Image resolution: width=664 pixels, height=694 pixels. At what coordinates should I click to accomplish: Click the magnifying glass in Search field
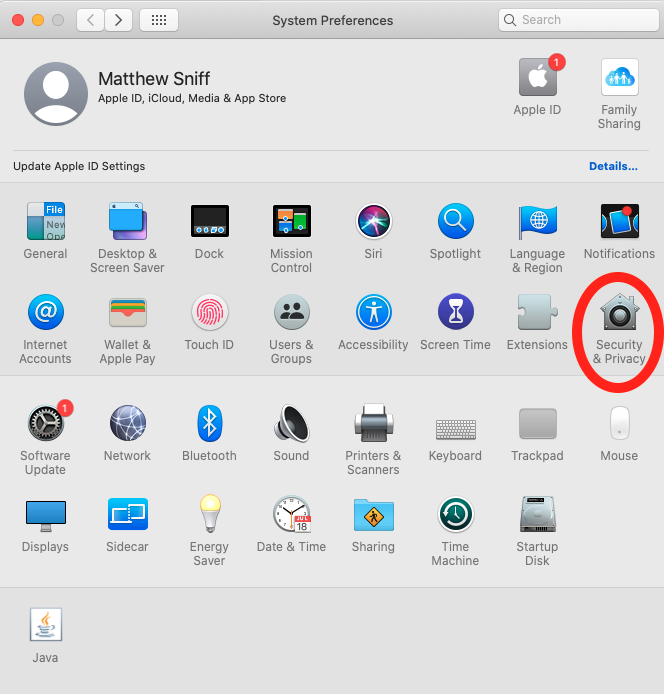(510, 20)
